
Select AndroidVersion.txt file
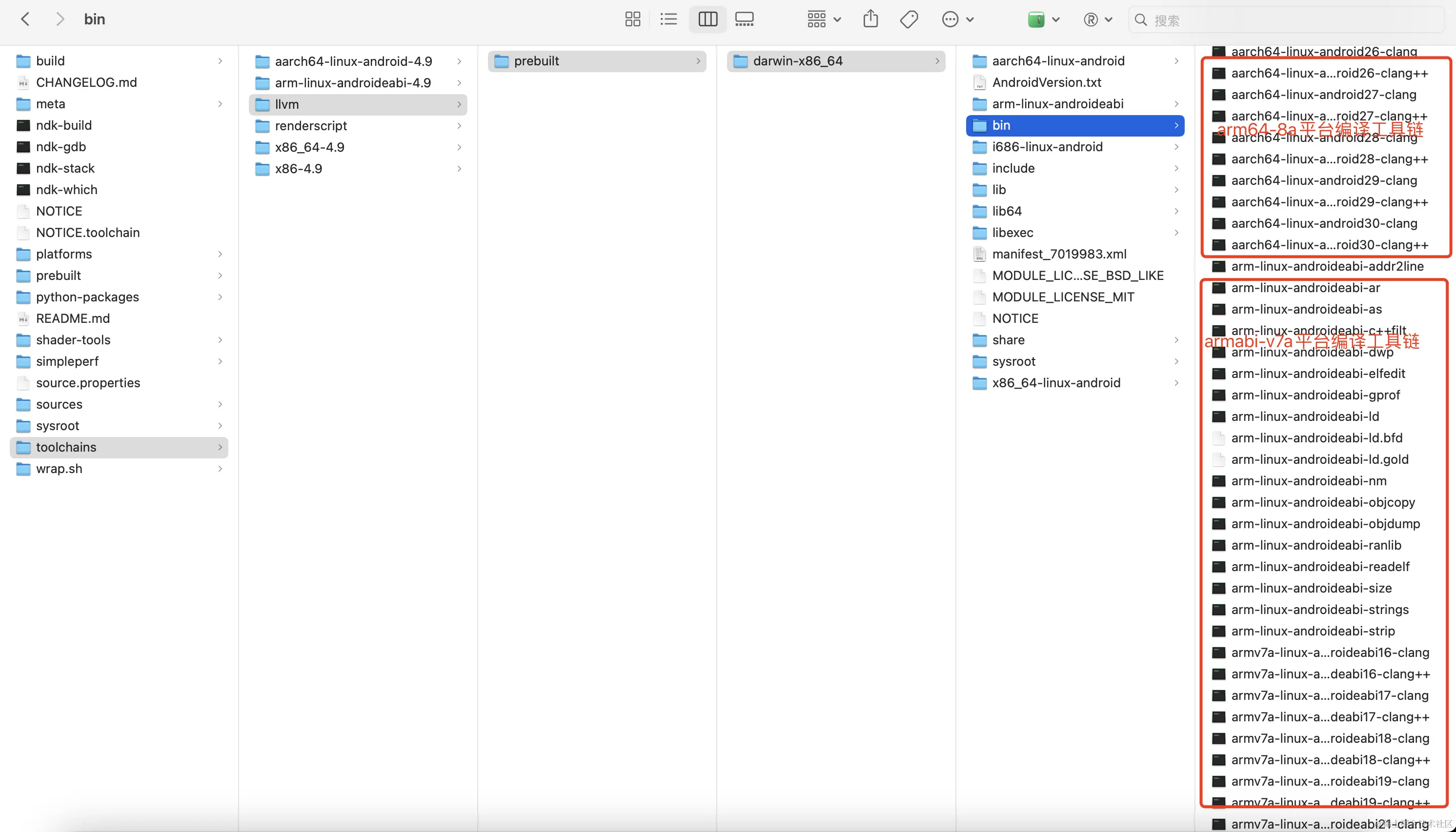pos(1046,82)
